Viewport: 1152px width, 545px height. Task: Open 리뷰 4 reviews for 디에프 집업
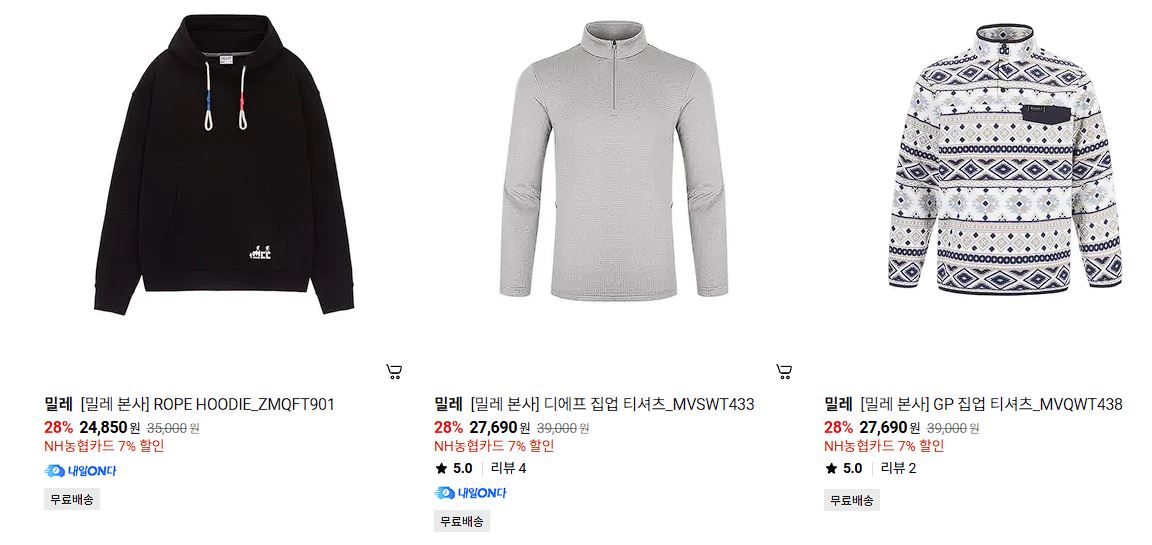(x=508, y=469)
